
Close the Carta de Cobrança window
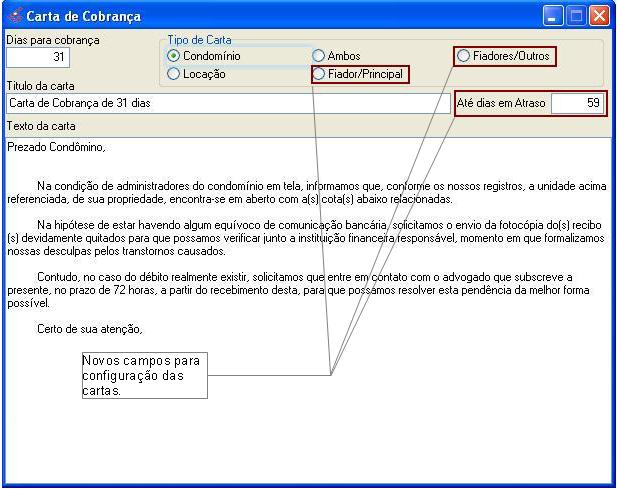599,16
